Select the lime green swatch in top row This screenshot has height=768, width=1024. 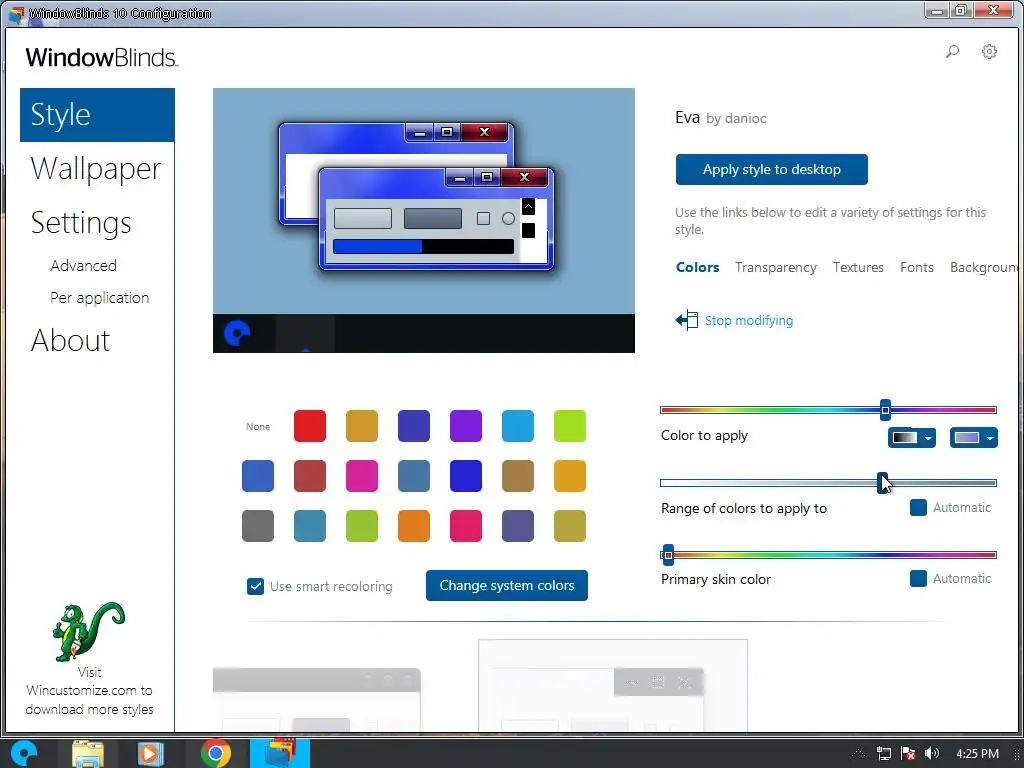click(x=569, y=426)
